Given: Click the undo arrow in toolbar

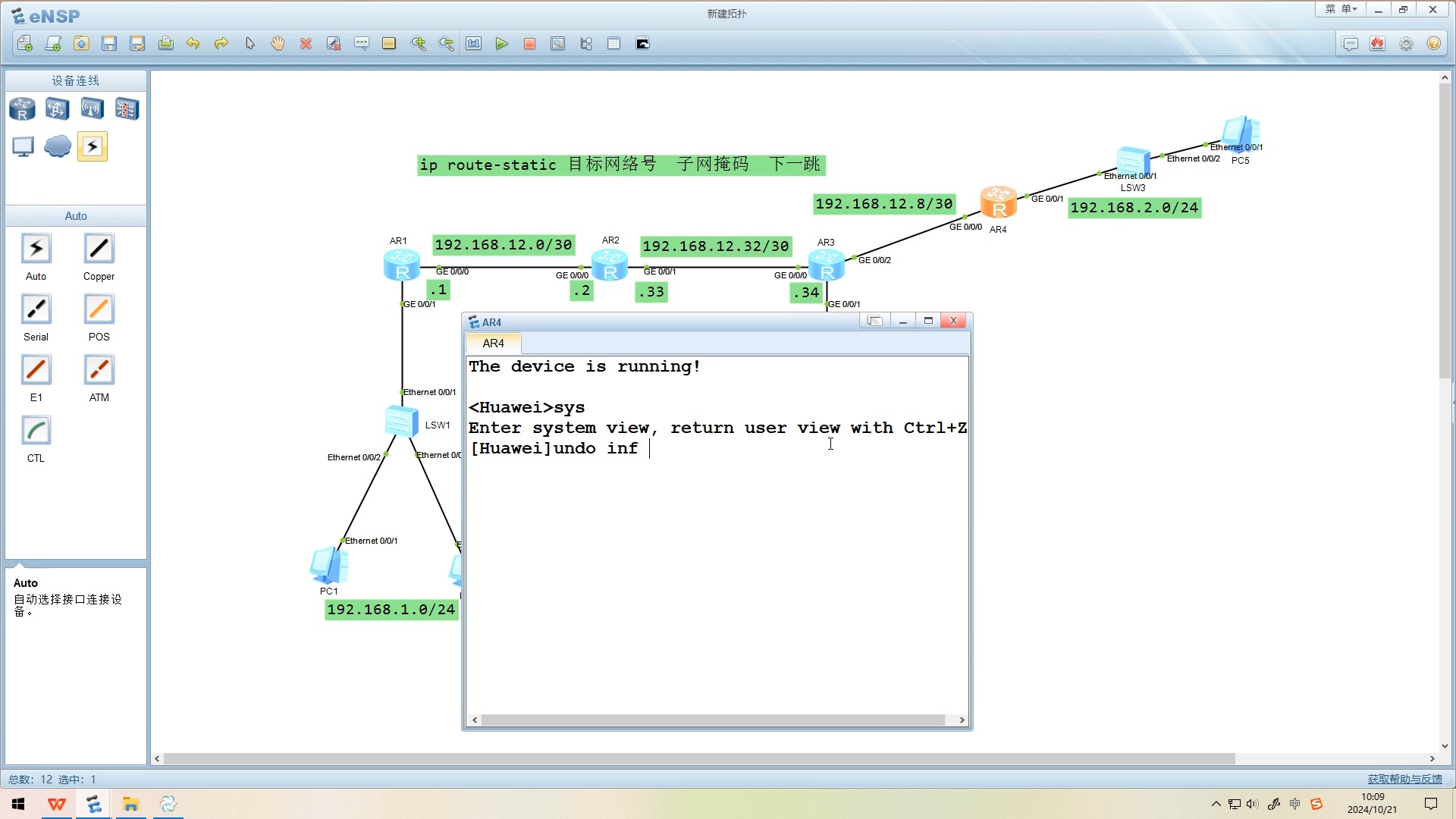Looking at the screenshot, I should point(193,44).
